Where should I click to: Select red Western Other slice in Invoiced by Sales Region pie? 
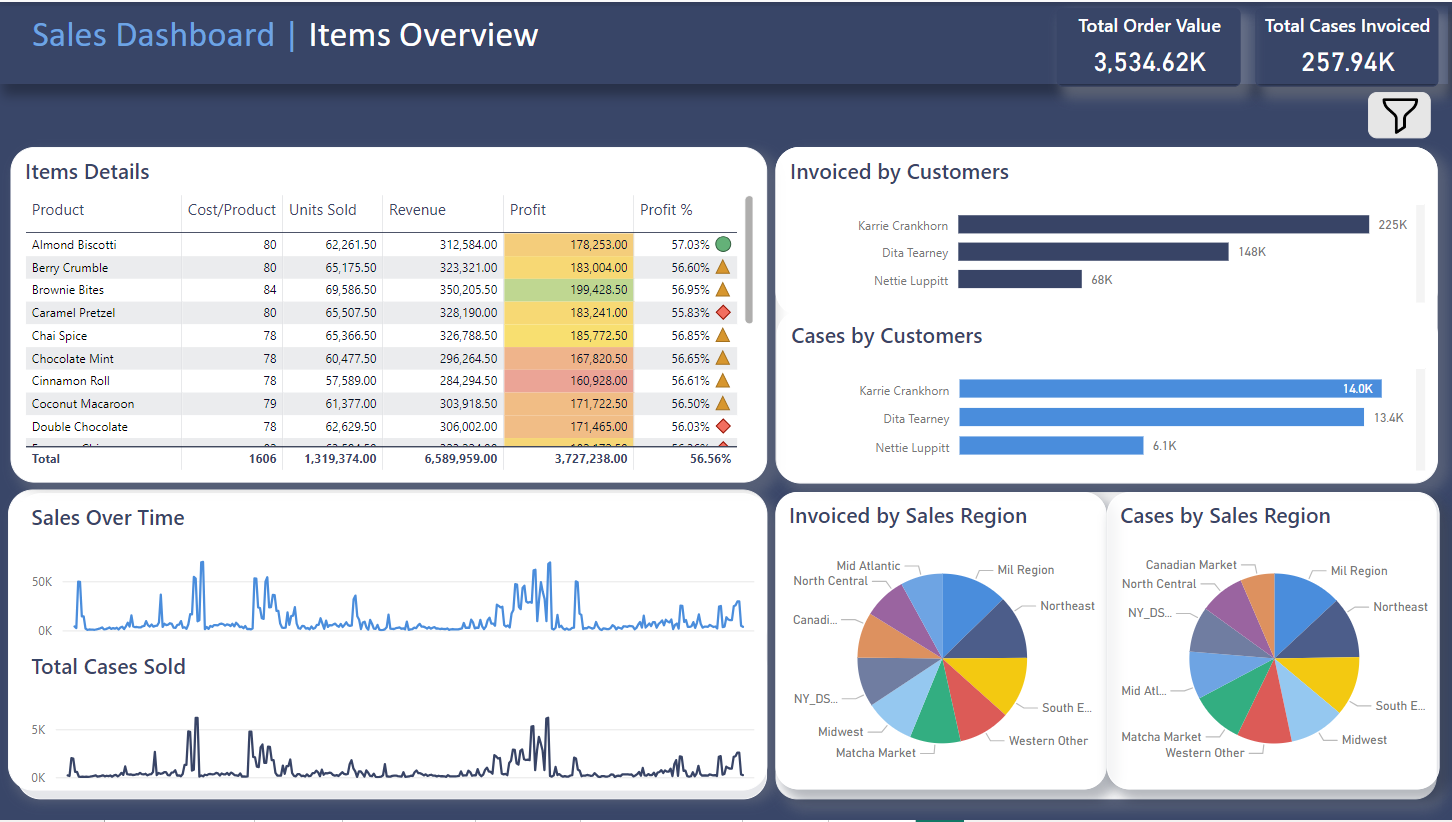(x=972, y=707)
